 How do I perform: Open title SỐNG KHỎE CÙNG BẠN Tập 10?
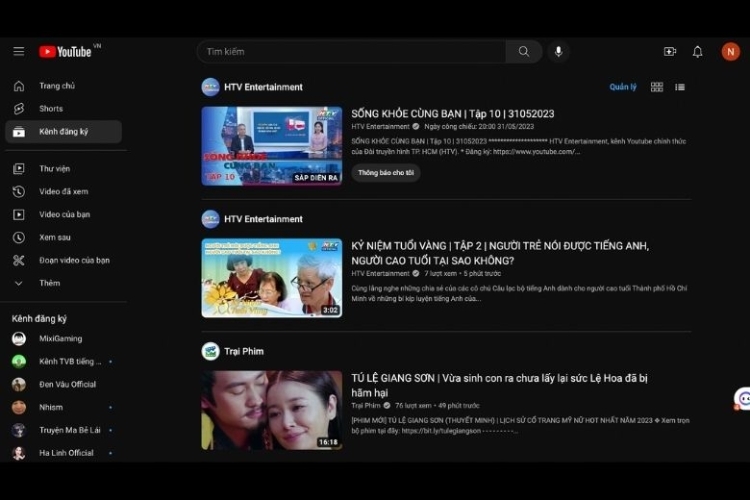pyautogui.click(x=452, y=114)
